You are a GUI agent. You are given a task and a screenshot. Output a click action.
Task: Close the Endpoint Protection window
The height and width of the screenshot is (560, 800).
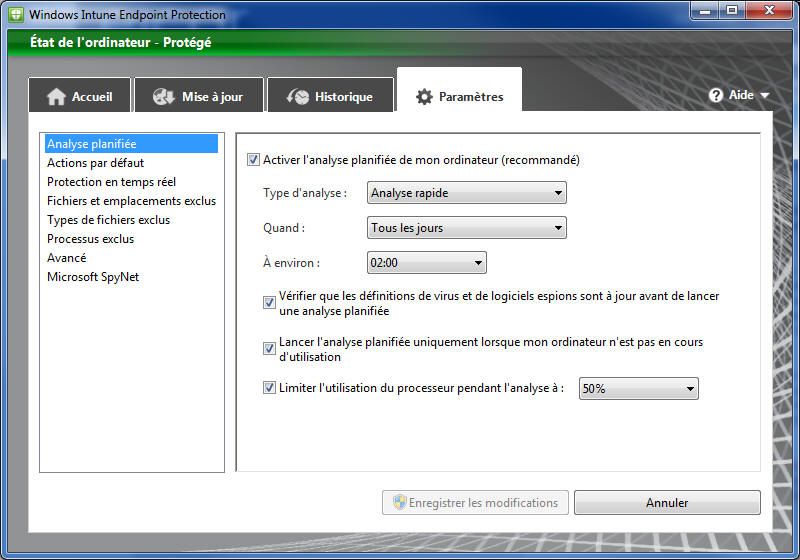coord(769,10)
